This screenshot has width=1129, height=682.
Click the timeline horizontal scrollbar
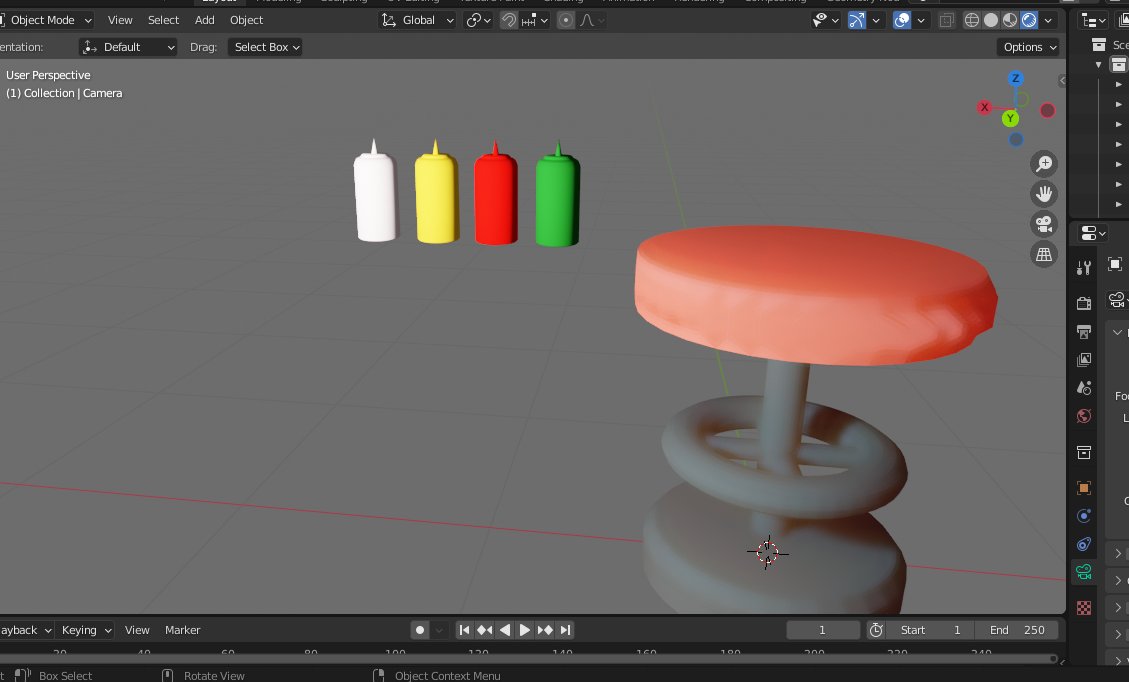529,659
